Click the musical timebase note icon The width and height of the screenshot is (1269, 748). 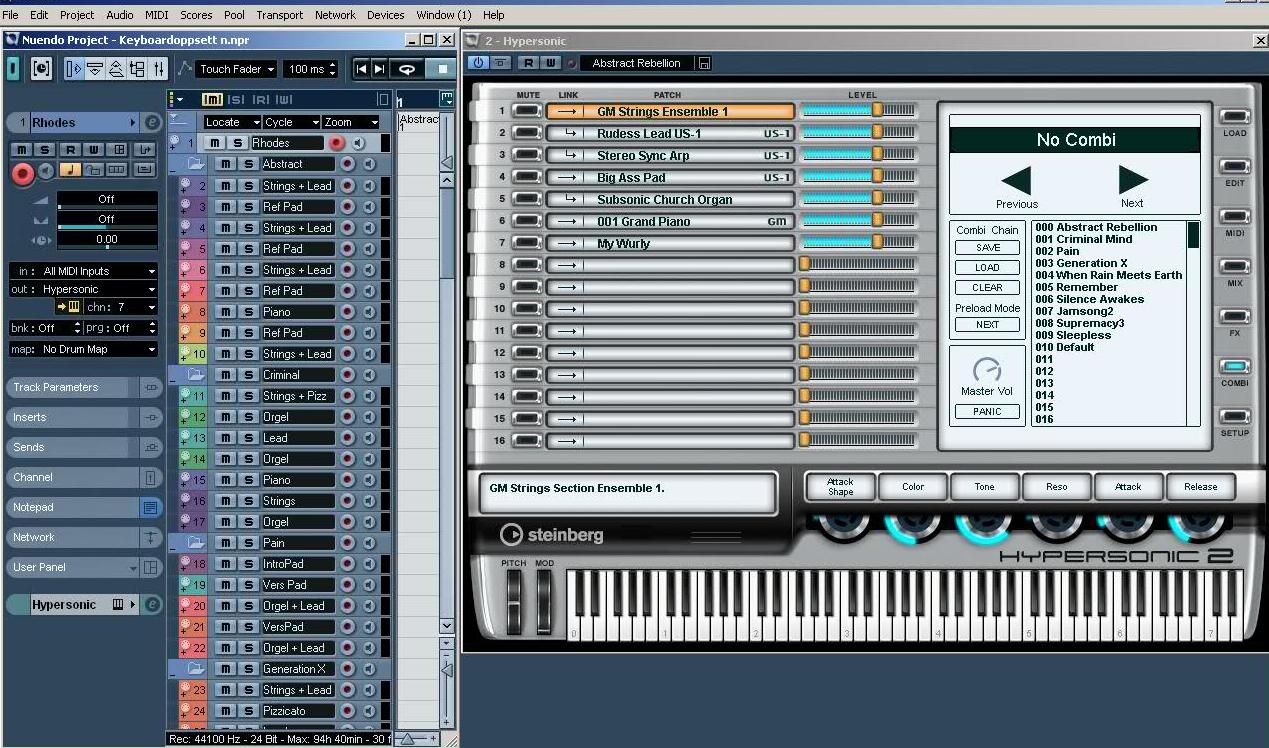(70, 171)
